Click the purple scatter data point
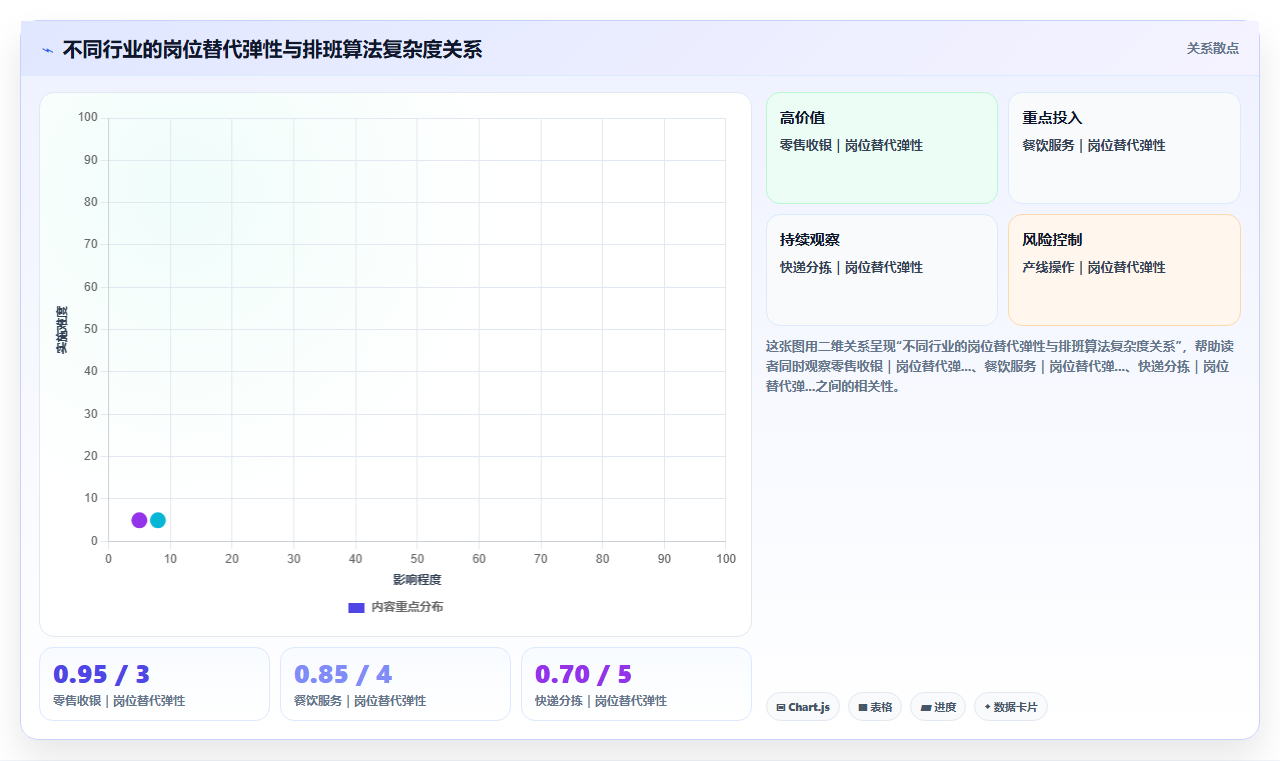1280x761 pixels. click(139, 520)
